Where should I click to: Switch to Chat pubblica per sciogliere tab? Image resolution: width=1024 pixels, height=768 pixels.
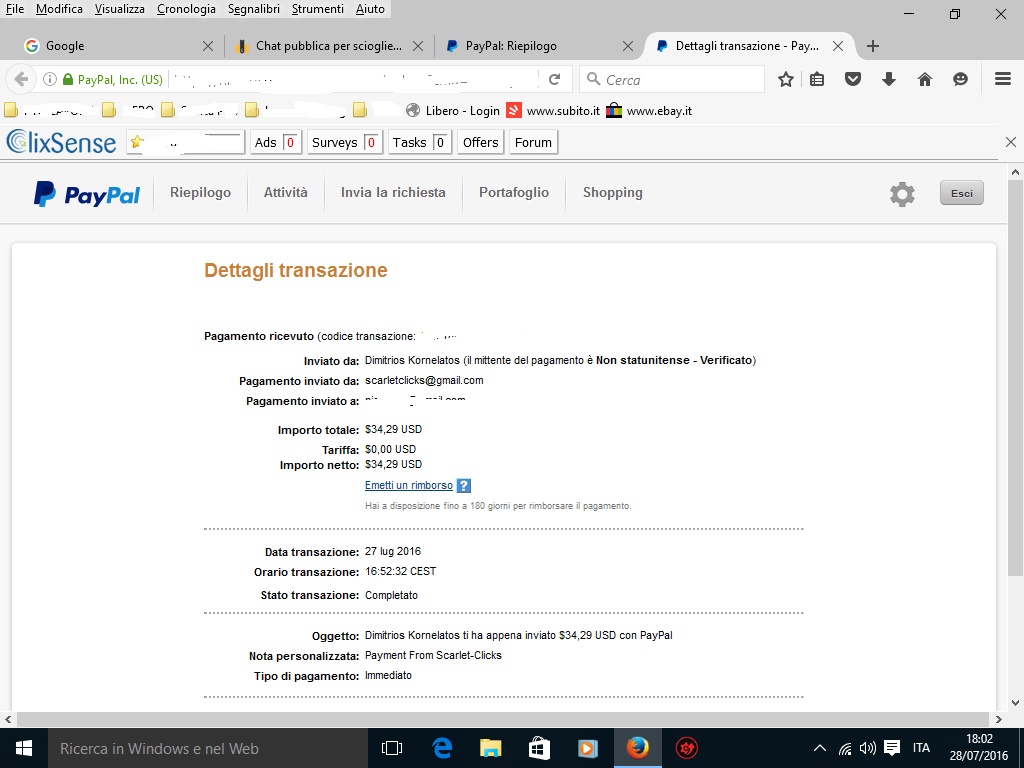tap(328, 46)
